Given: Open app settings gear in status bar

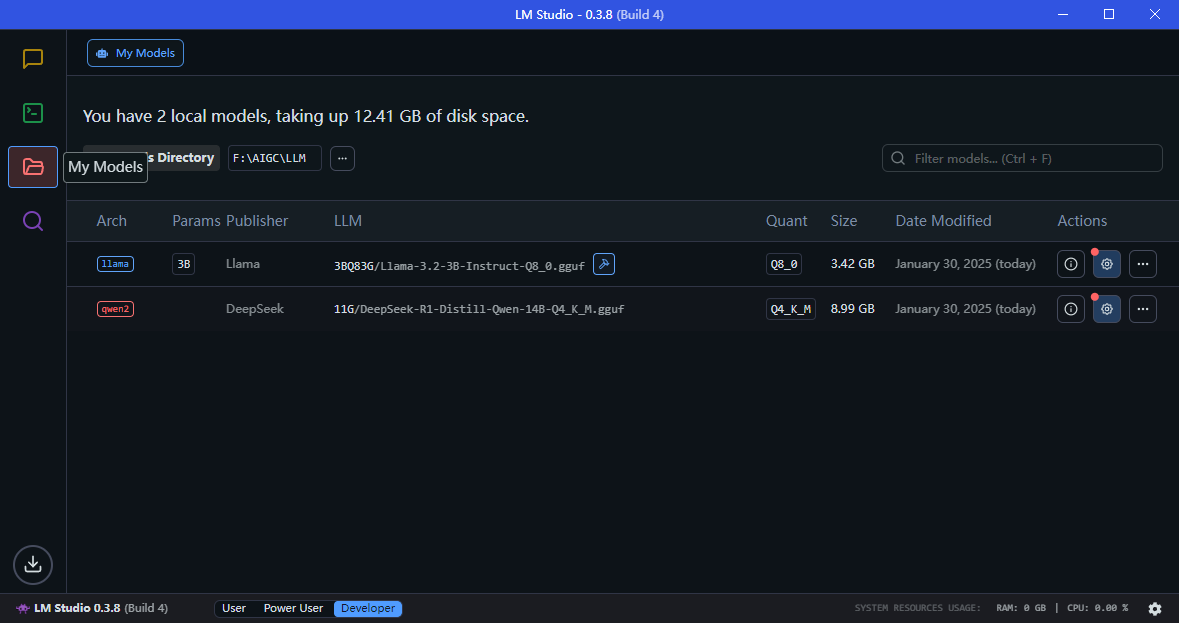Looking at the screenshot, I should (x=1155, y=609).
